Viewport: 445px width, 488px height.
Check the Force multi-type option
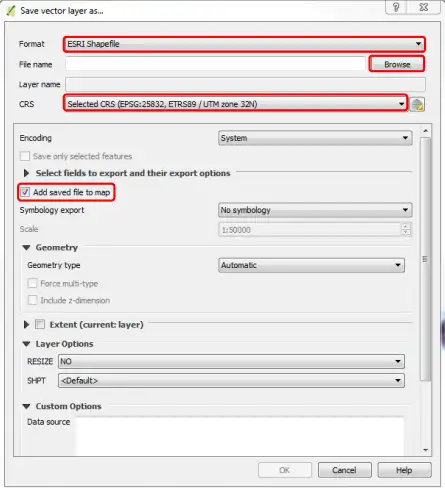pos(32,283)
